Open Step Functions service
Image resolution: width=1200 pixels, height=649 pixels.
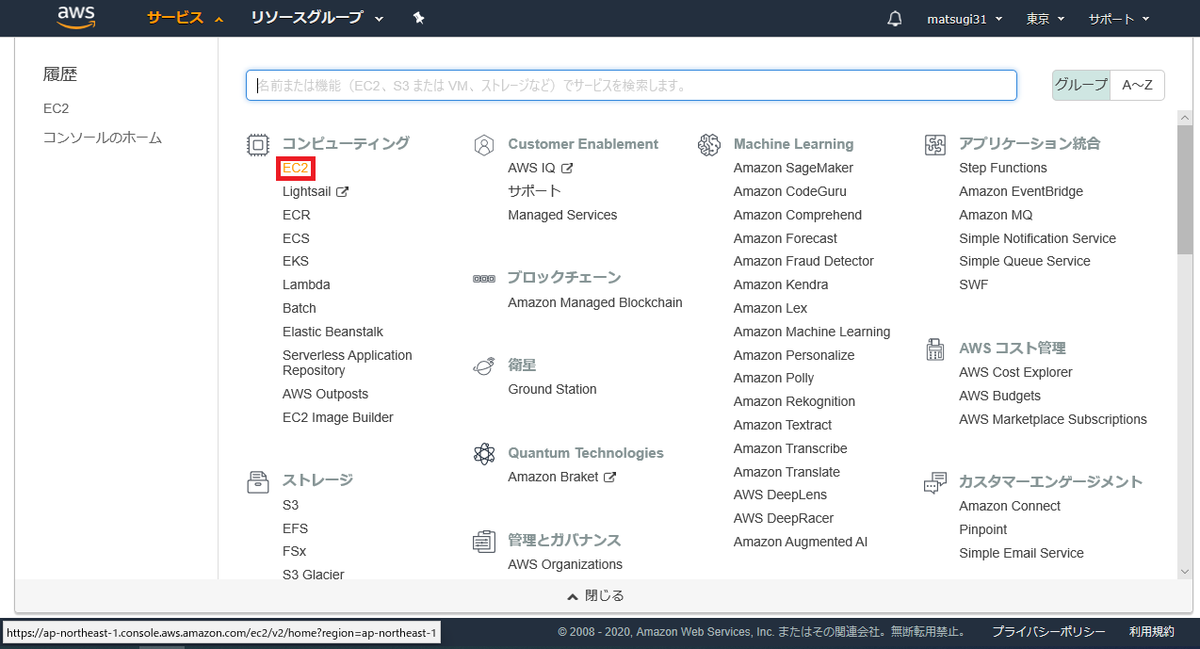click(x=1003, y=168)
